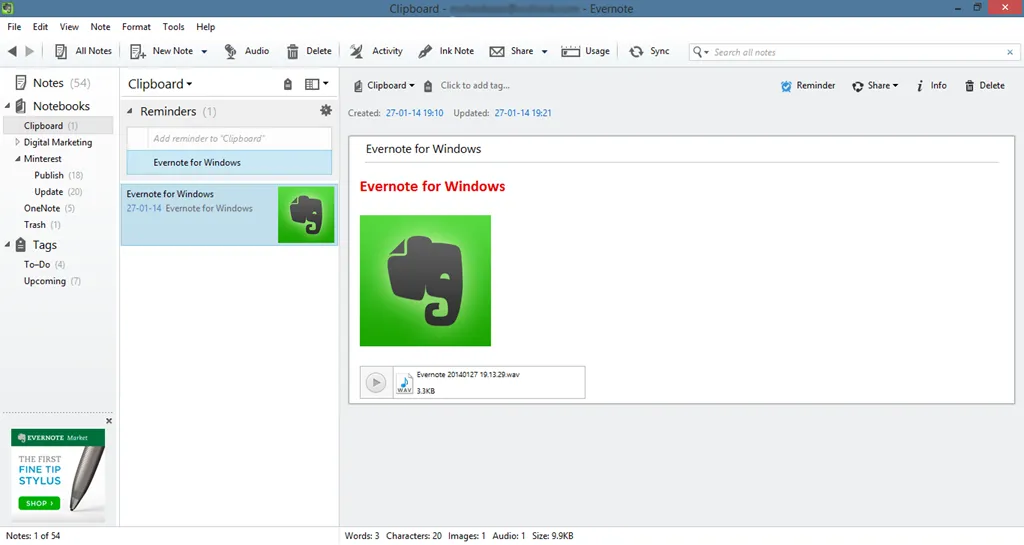Start a new Ink Note
The height and width of the screenshot is (545, 1024).
click(x=446, y=51)
